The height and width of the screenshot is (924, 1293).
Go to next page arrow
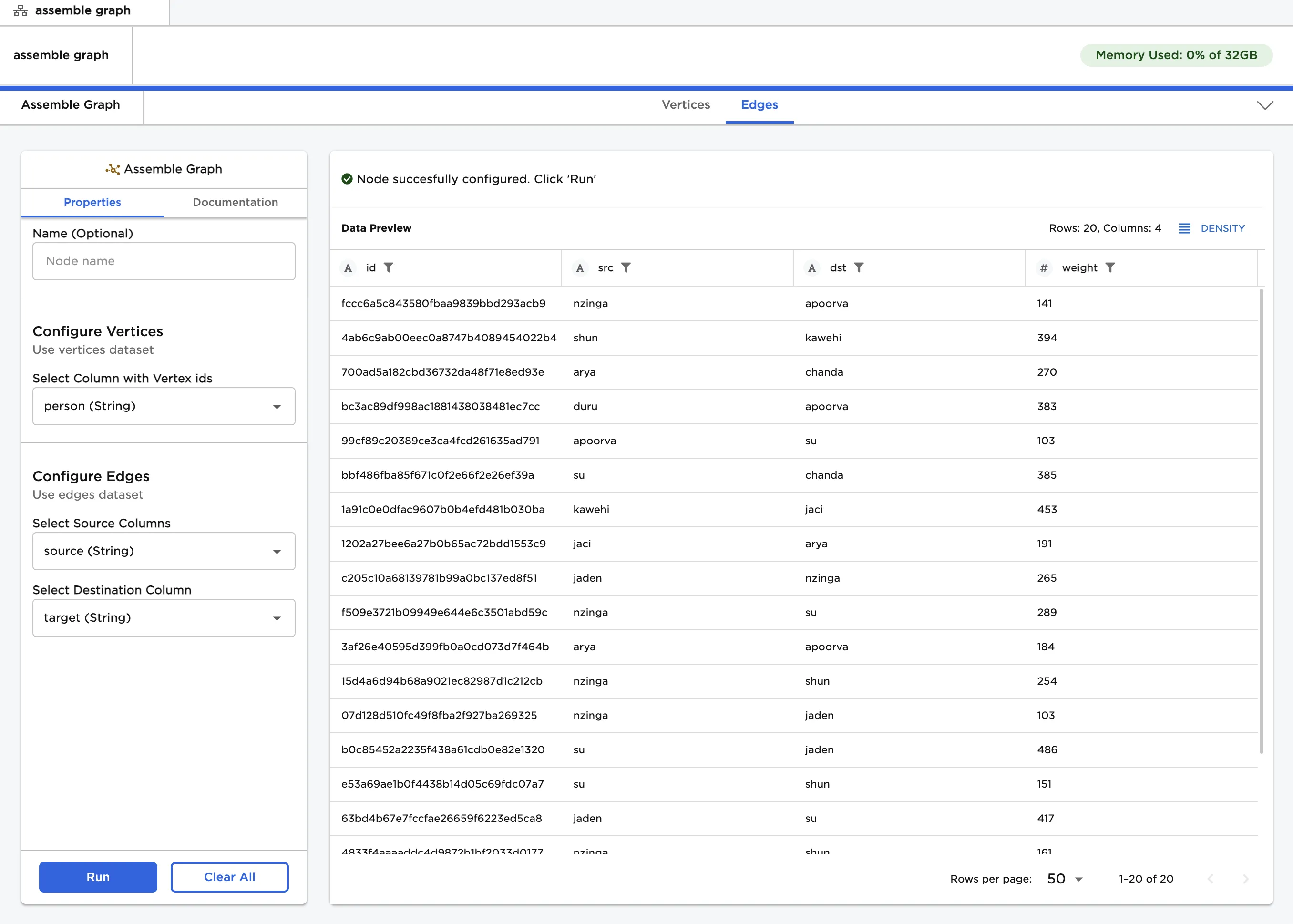1245,879
